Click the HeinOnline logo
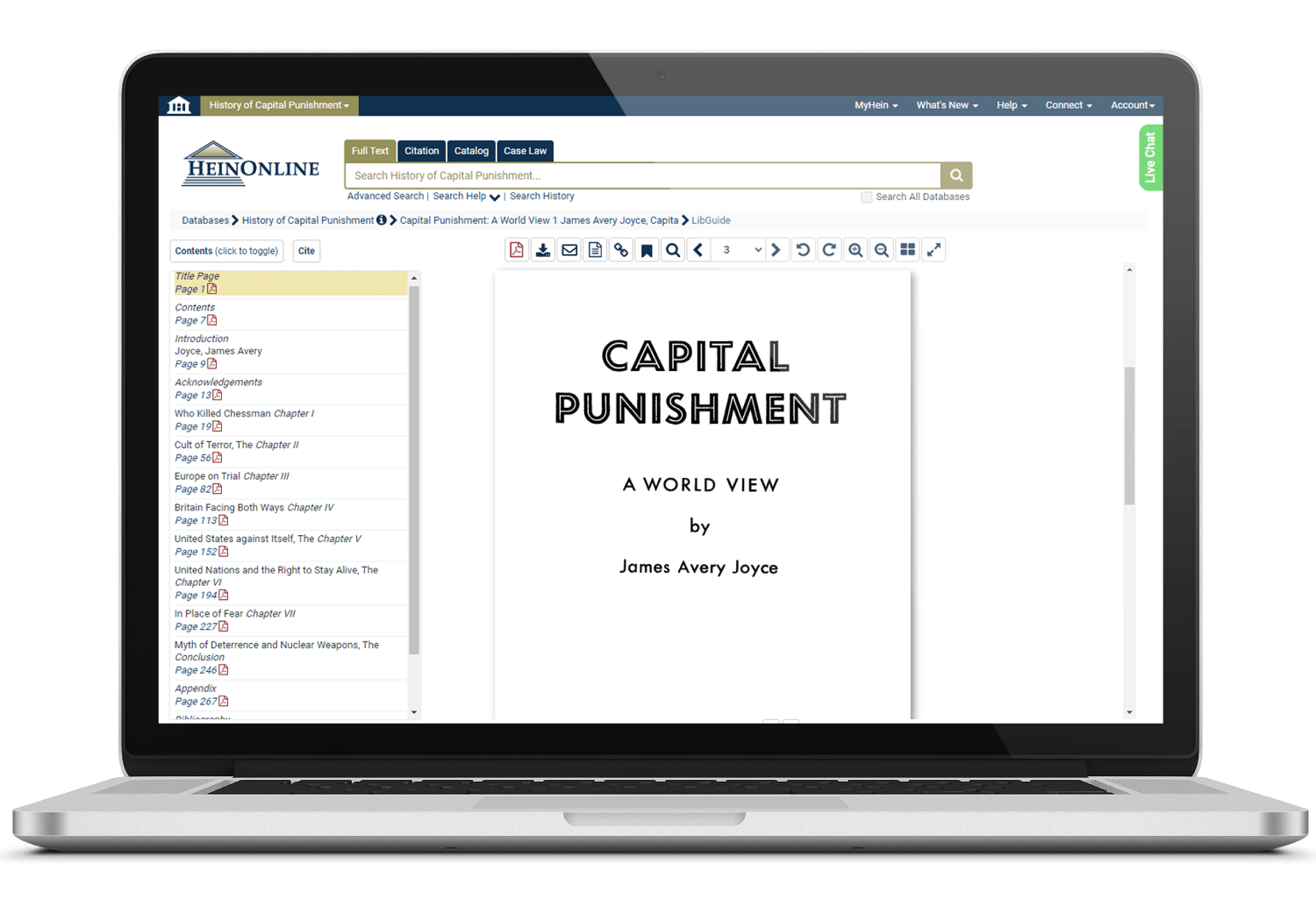Viewport: 1316px width, 914px height. [x=251, y=164]
